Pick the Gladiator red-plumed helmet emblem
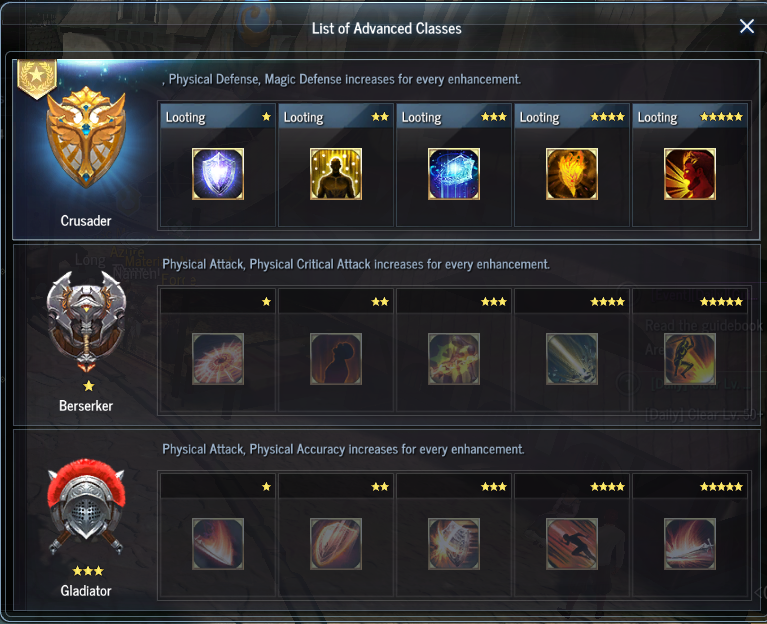This screenshot has width=767, height=624. [x=86, y=506]
